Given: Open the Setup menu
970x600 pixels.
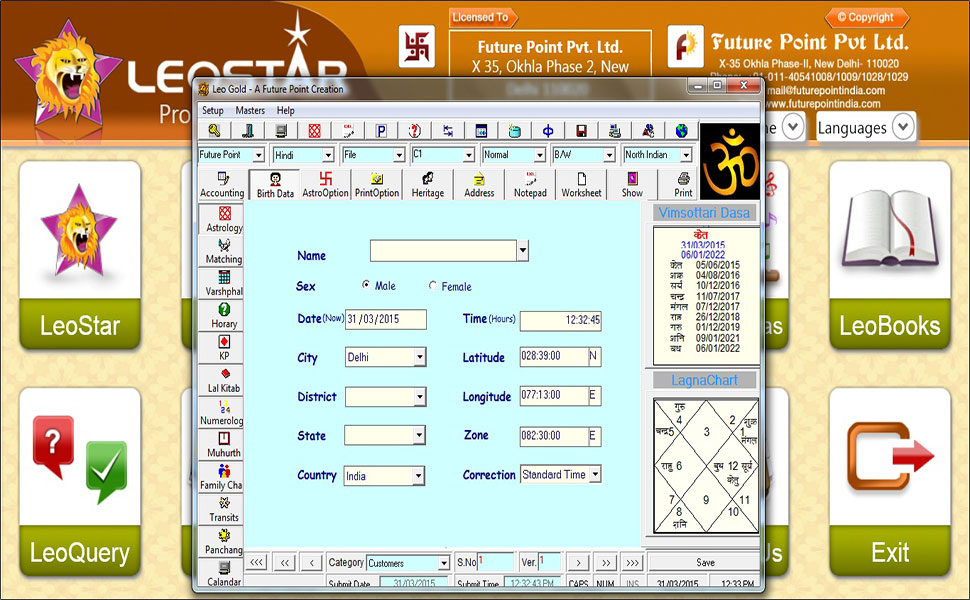Looking at the screenshot, I should 213,110.
